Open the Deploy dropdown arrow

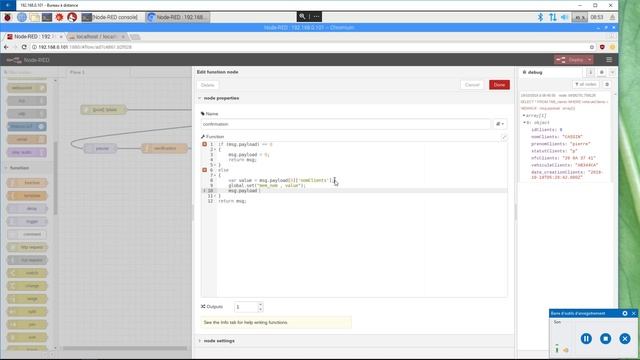coord(590,60)
